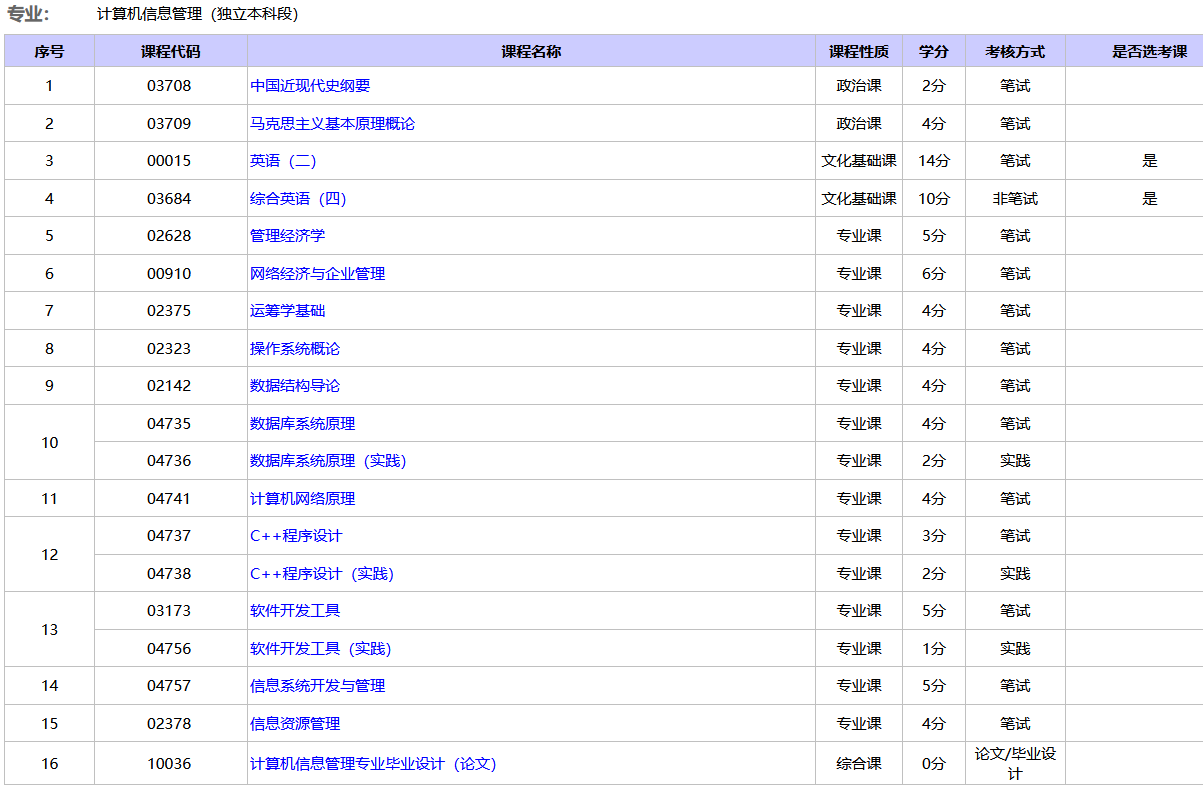This screenshot has width=1203, height=789.
Task: Select course code 04735
Action: tap(169, 424)
